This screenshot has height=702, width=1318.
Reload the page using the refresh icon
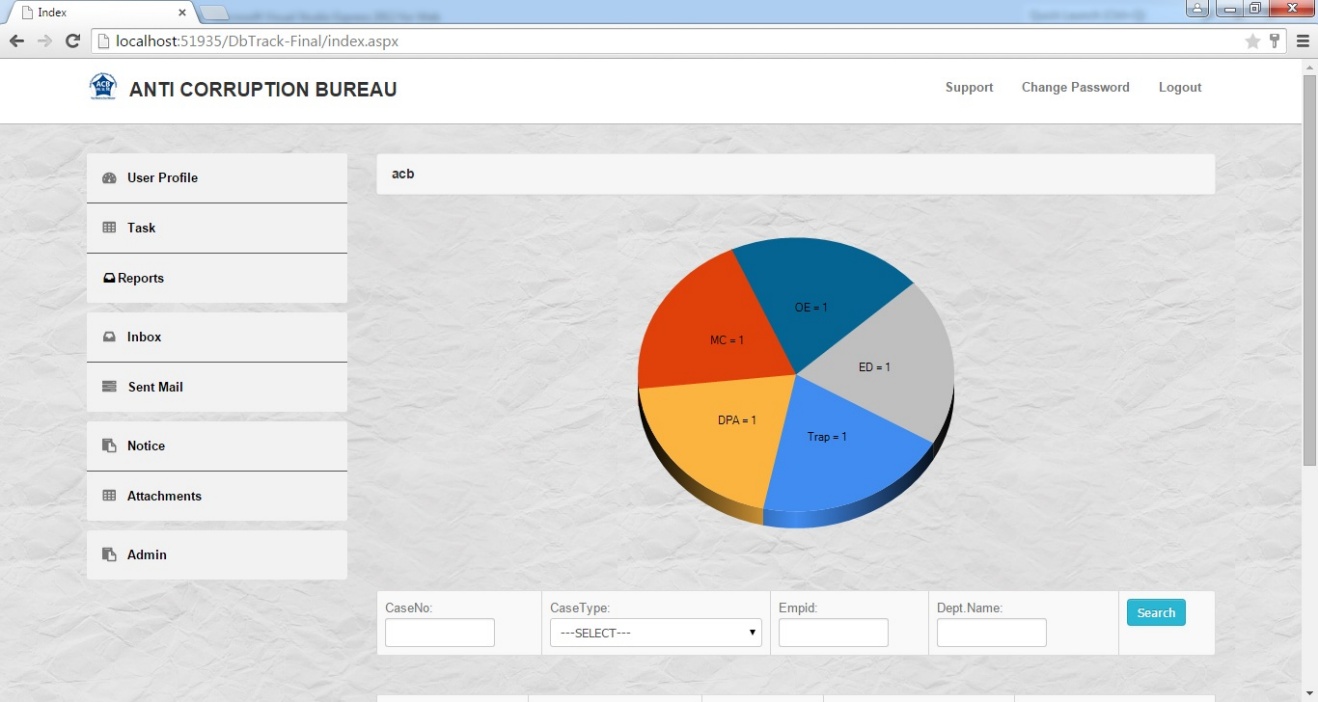pos(72,41)
